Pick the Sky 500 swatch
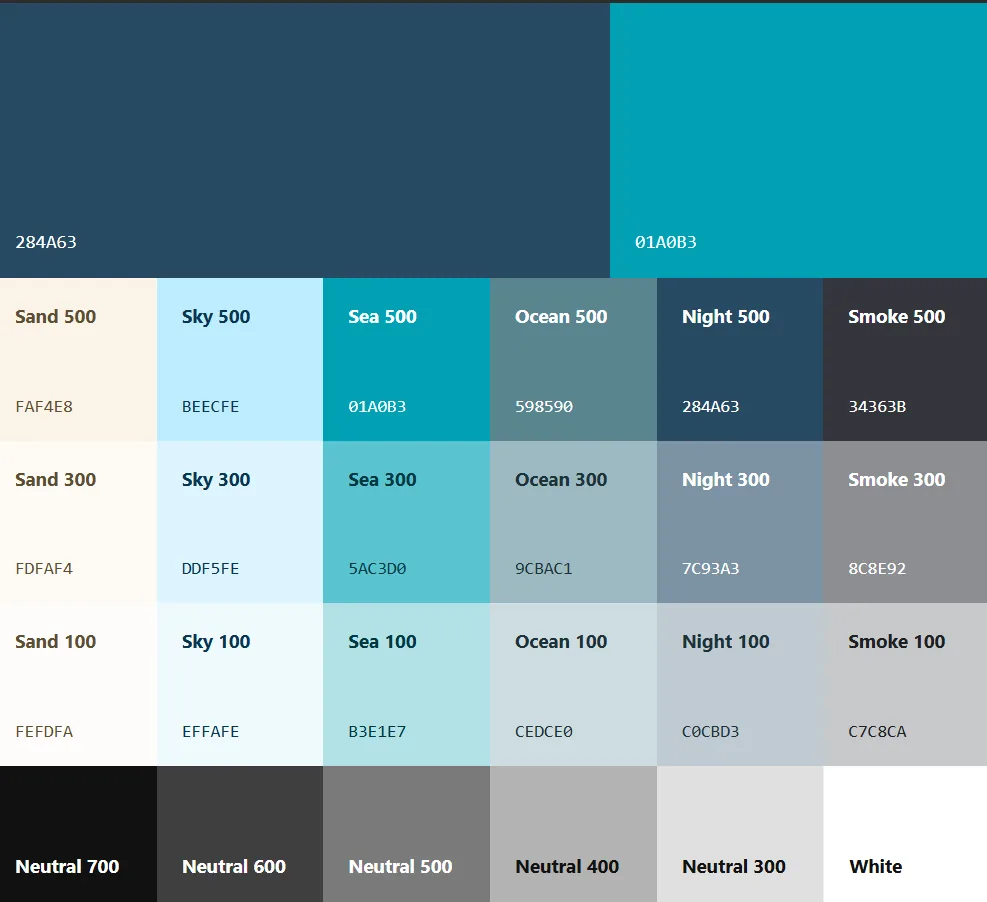The width and height of the screenshot is (987, 902). click(x=240, y=359)
